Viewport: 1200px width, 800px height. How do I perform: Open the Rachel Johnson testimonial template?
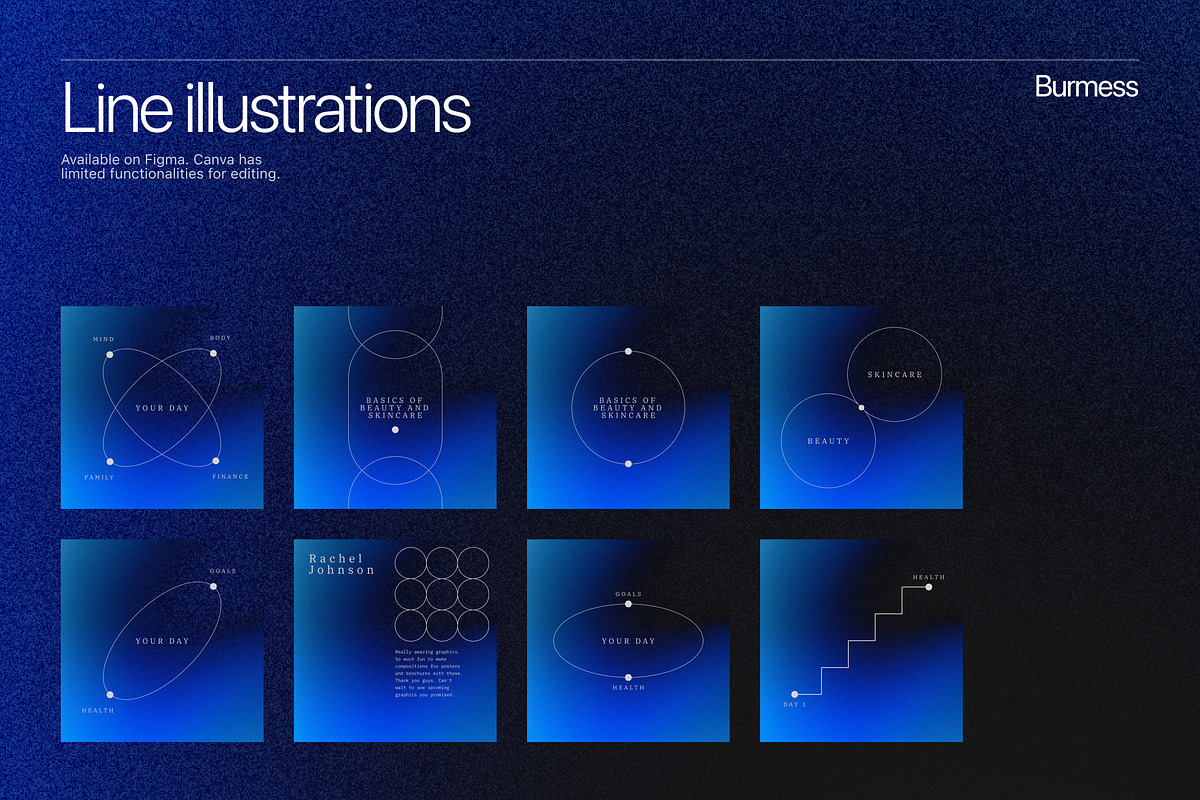tap(395, 641)
